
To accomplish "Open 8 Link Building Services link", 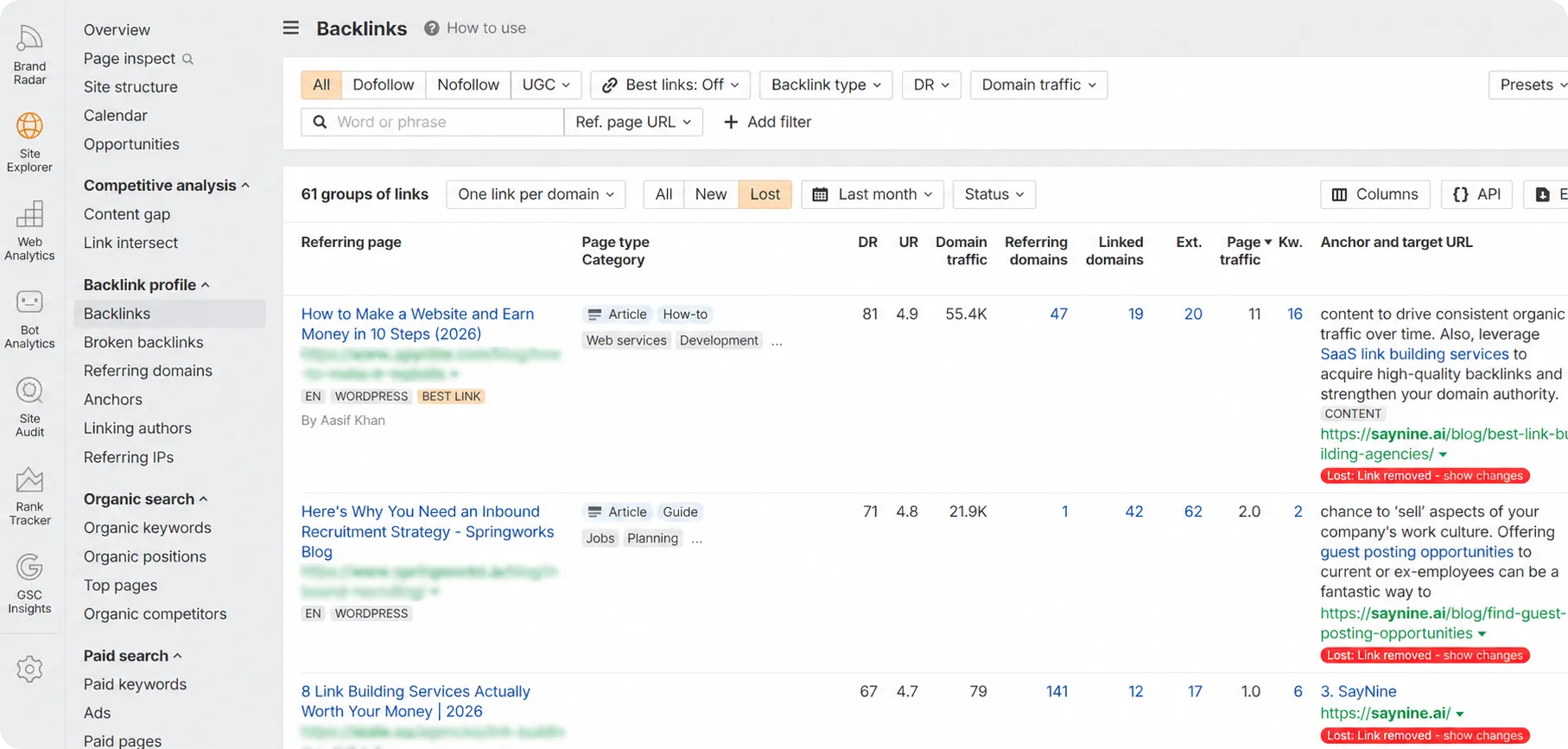I will 416,701.
